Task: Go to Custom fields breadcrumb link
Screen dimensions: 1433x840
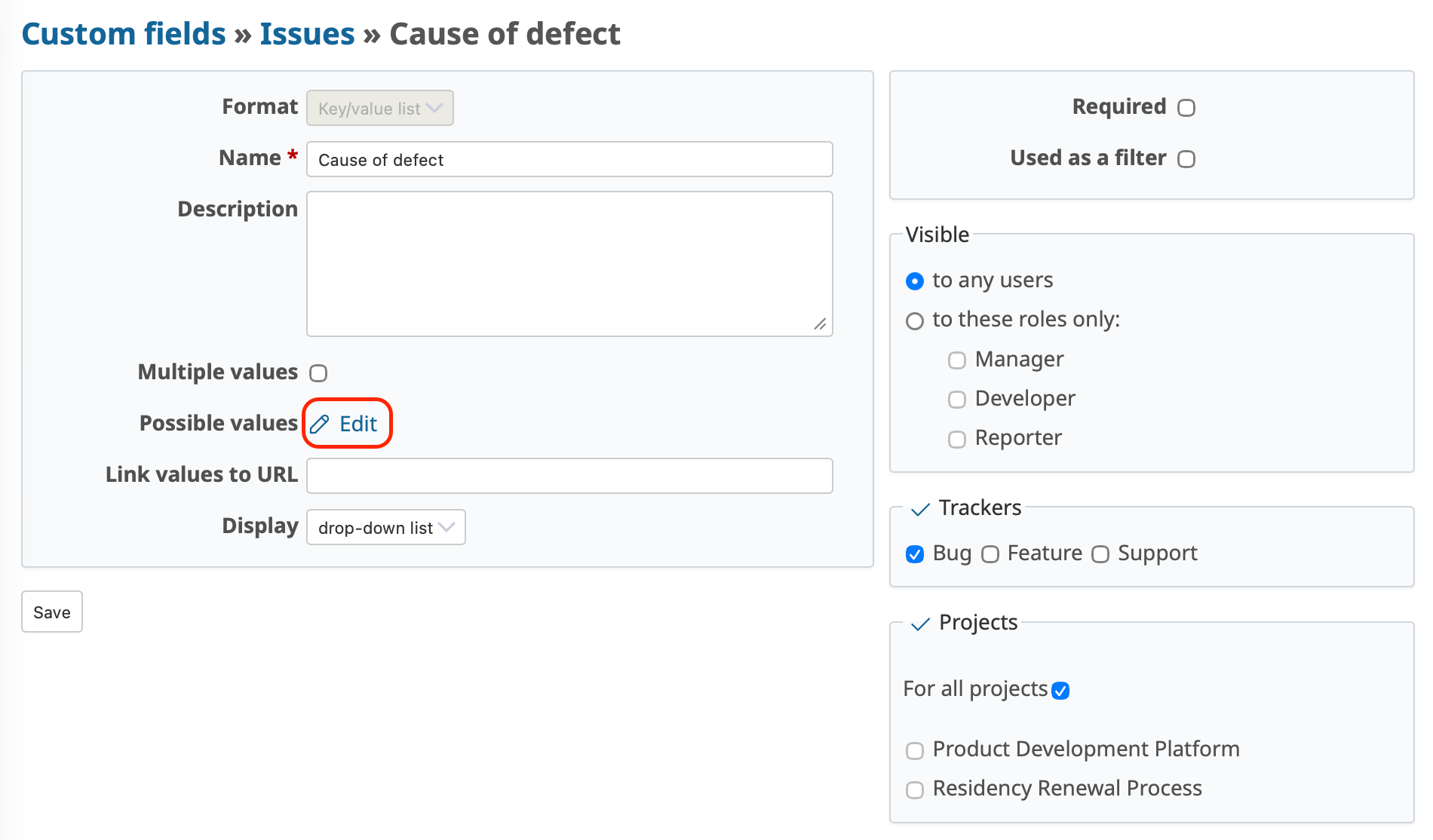Action: [124, 34]
